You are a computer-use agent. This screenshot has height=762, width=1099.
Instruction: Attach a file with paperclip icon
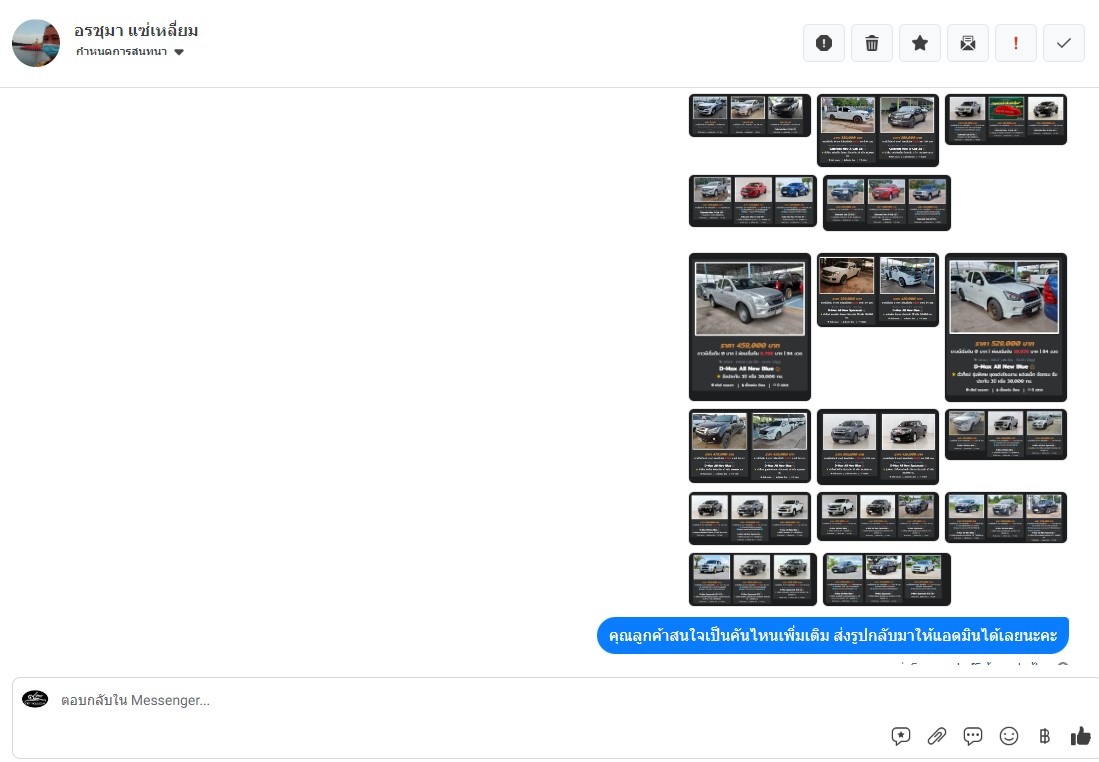(x=936, y=735)
